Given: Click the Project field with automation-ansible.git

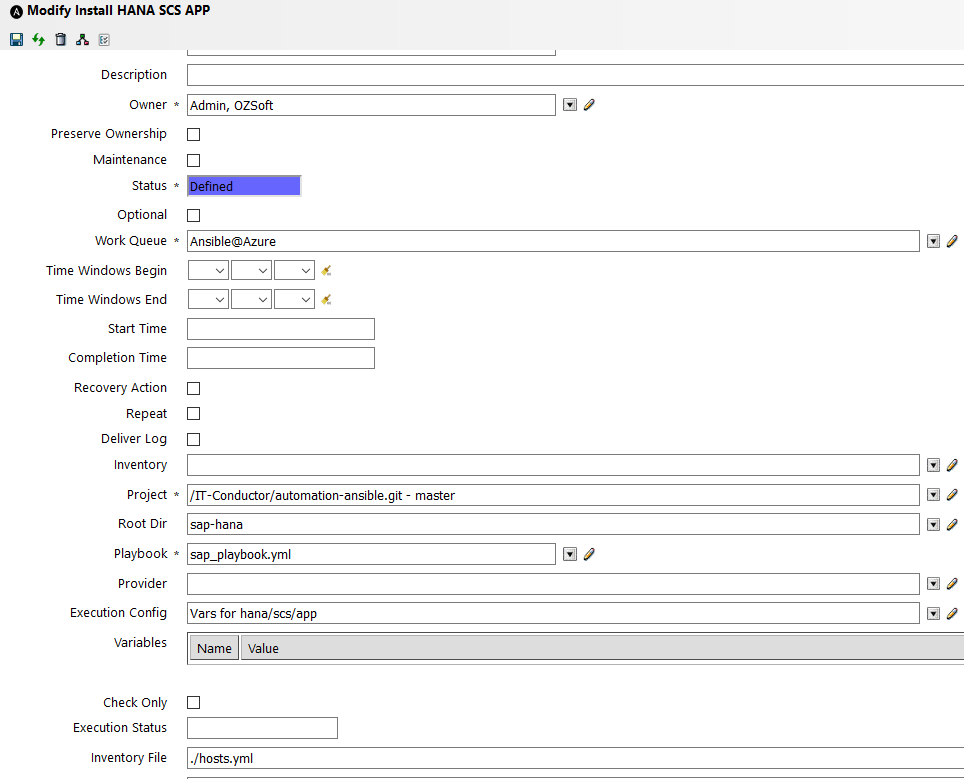Looking at the screenshot, I should (x=553, y=495).
